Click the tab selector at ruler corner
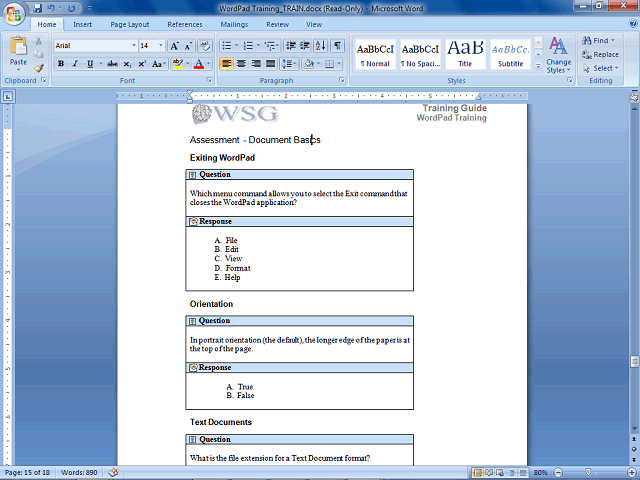Image resolution: width=640 pixels, height=480 pixels. point(8,97)
